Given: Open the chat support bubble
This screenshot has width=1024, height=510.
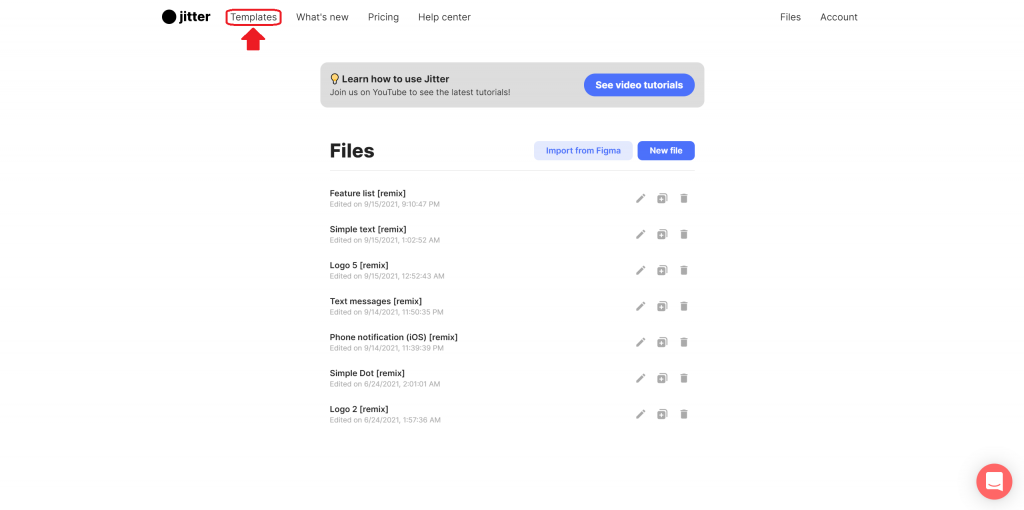Looking at the screenshot, I should (994, 481).
